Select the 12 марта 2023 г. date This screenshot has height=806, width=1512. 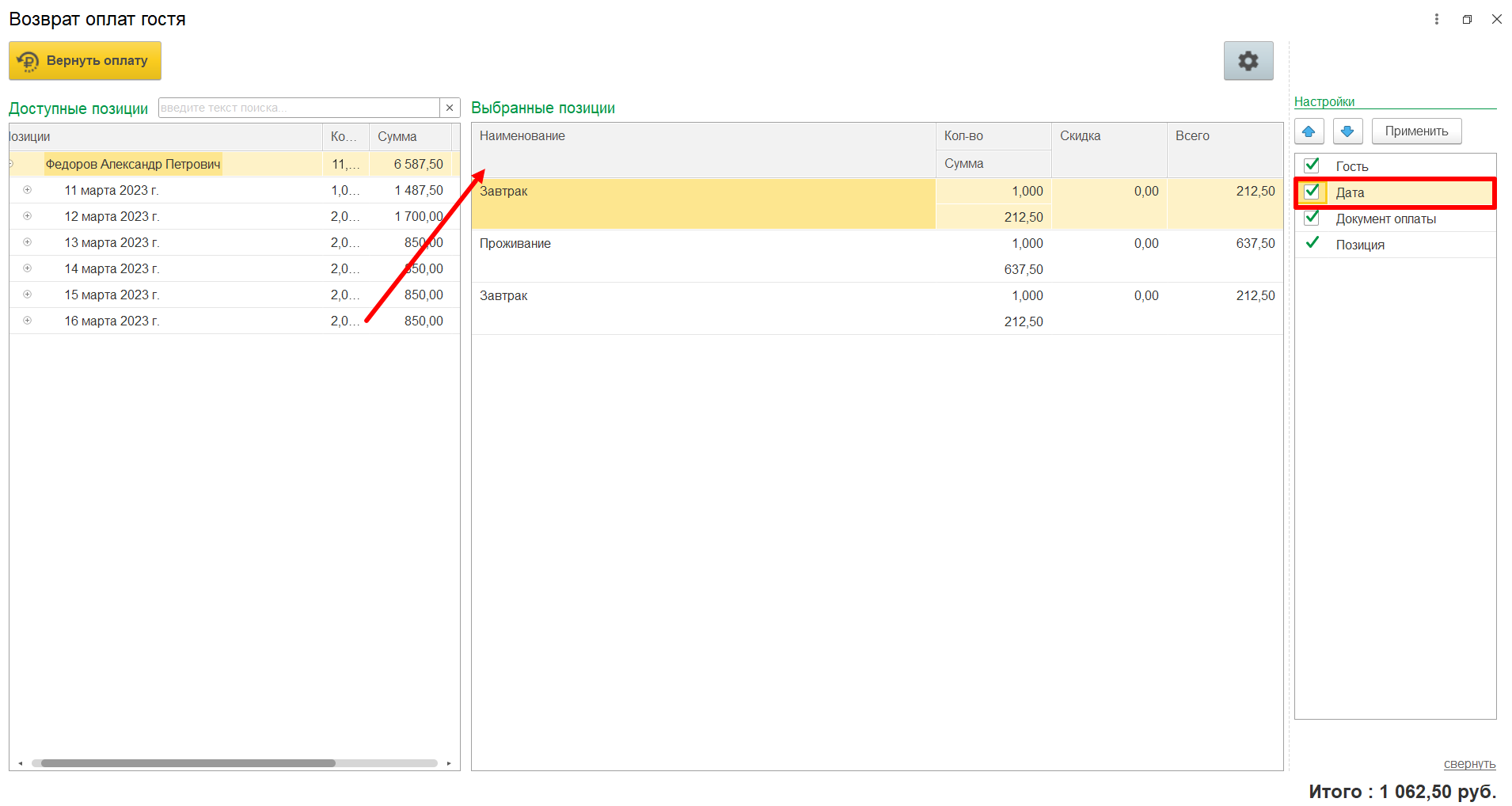(112, 216)
